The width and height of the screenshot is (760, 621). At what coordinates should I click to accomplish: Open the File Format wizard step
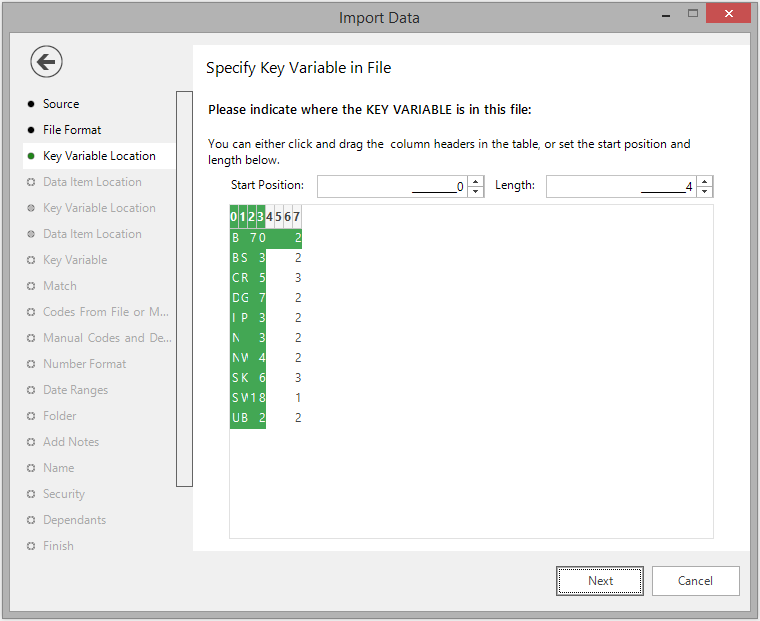(72, 130)
